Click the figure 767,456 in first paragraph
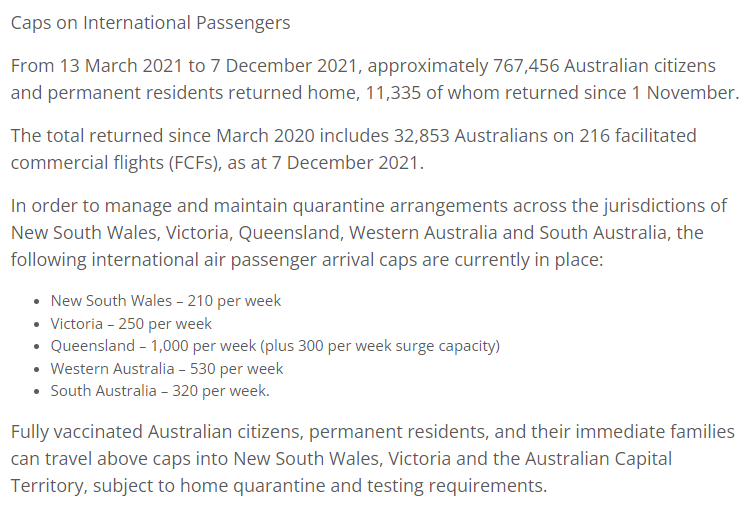 click(x=526, y=65)
